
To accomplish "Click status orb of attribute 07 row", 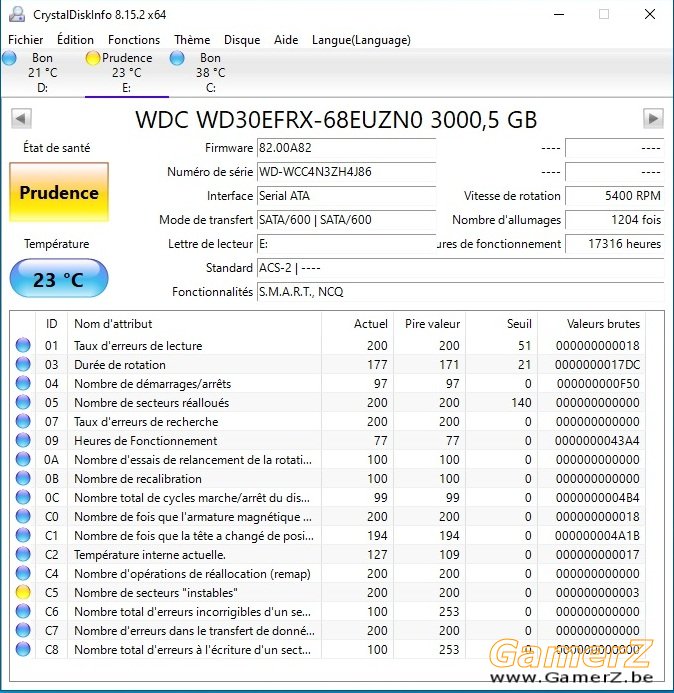I will click(x=23, y=421).
